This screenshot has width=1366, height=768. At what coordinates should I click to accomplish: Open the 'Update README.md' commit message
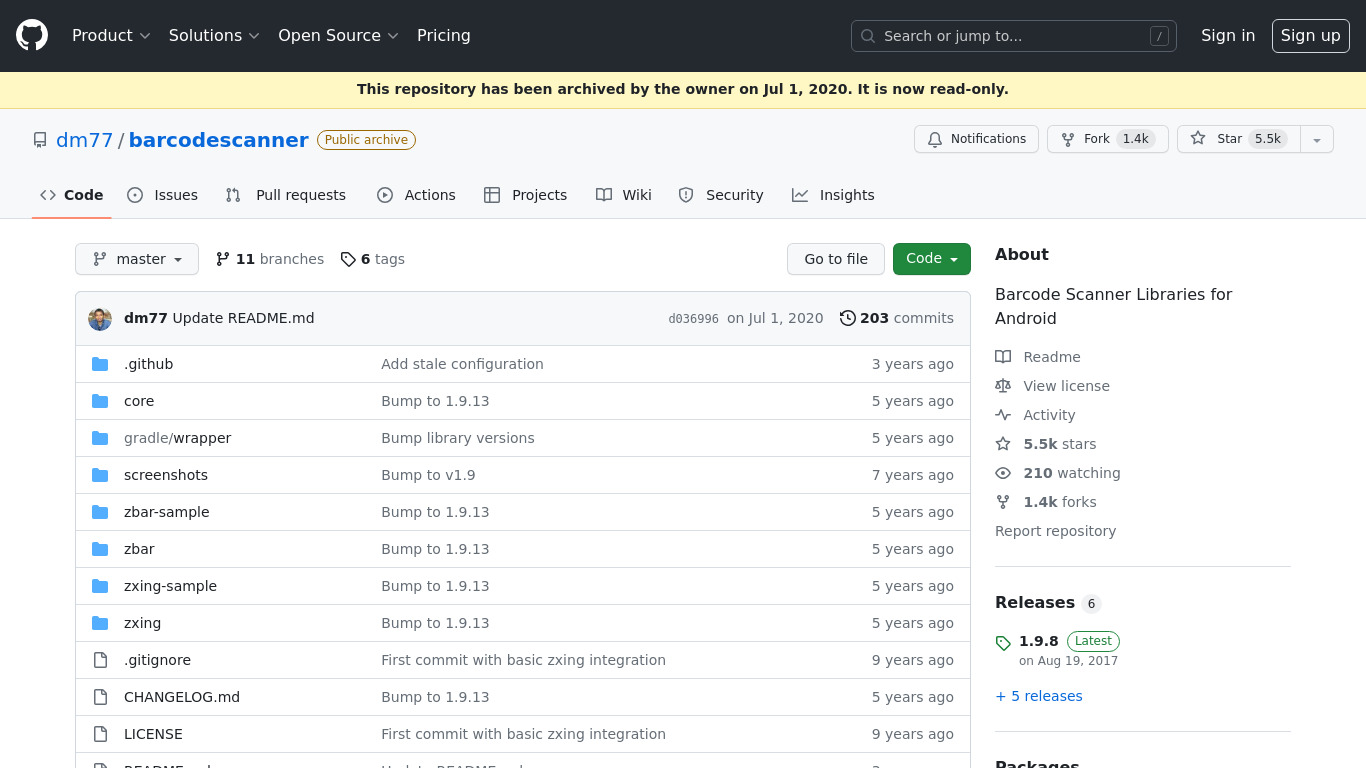click(x=243, y=318)
